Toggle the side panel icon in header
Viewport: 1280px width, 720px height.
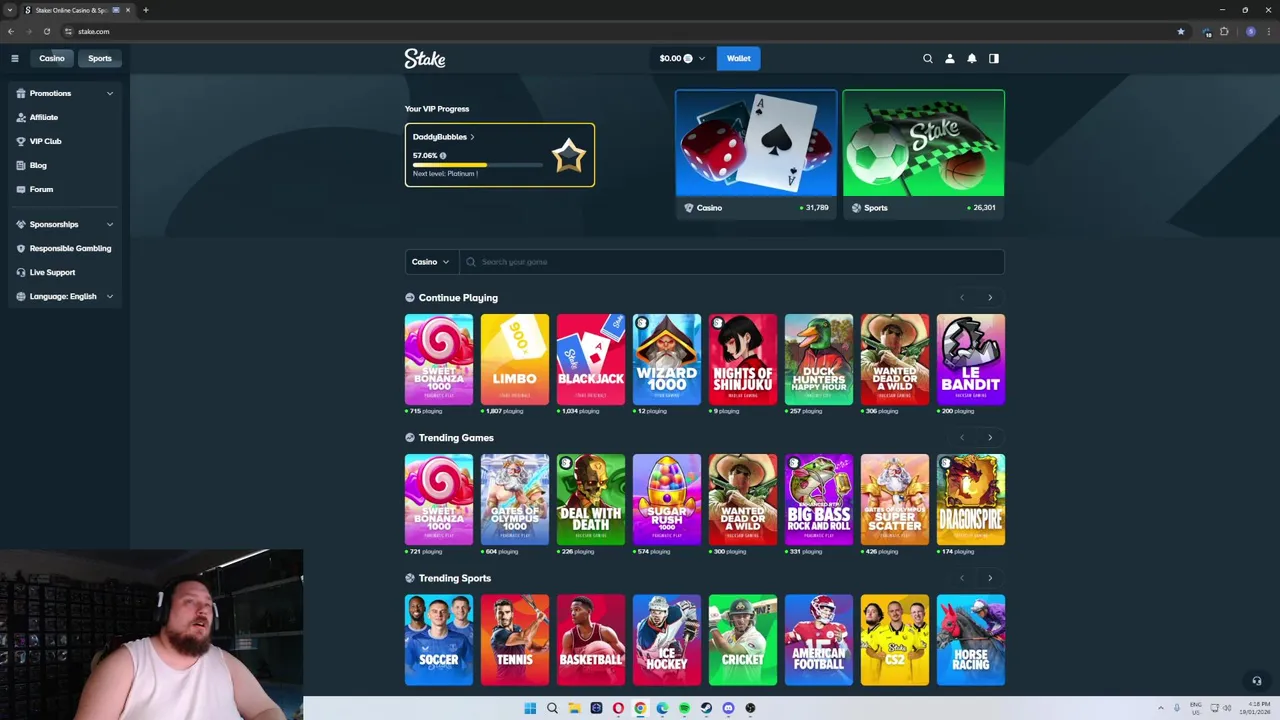[x=994, y=58]
